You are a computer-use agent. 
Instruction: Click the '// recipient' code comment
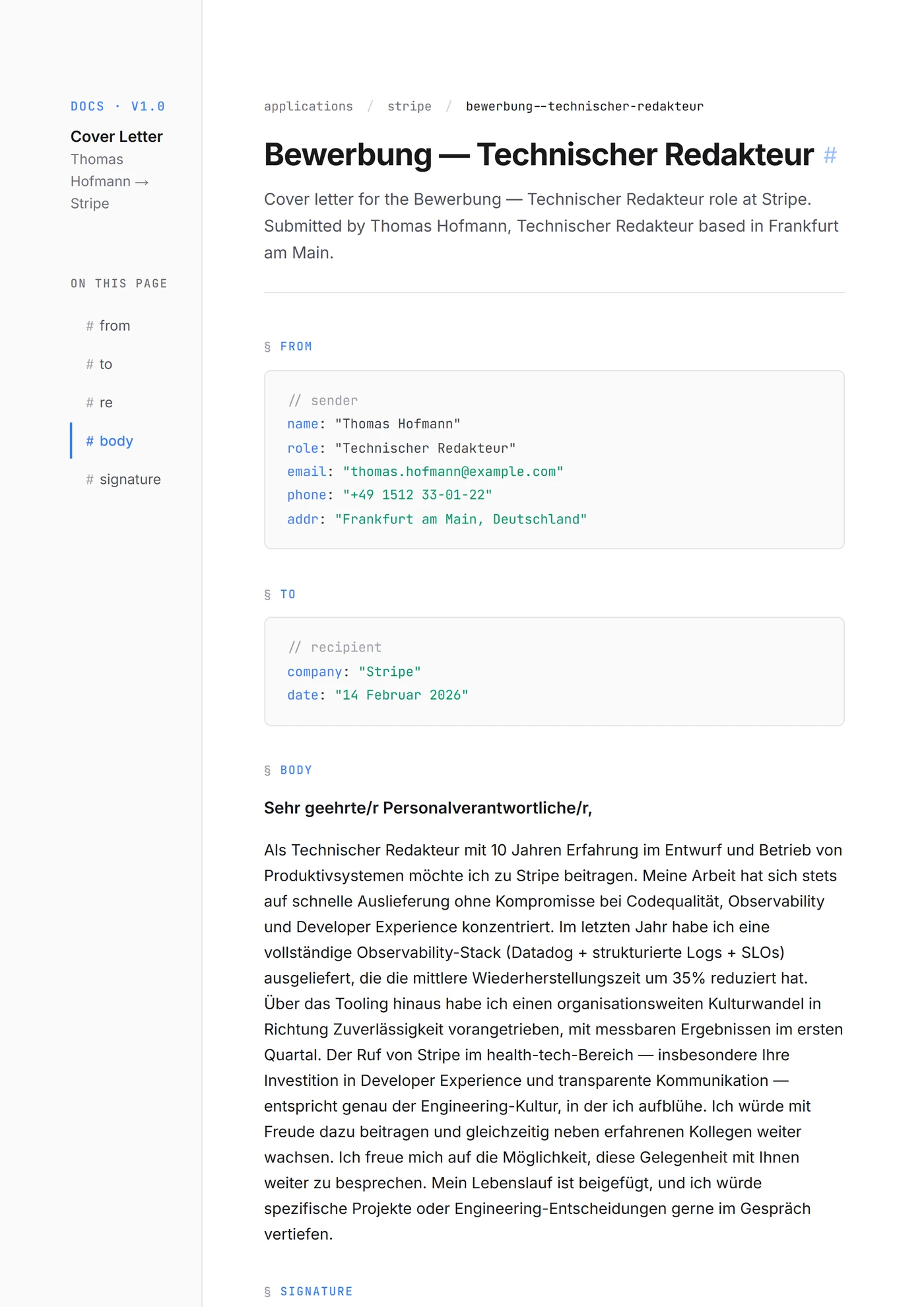click(x=335, y=648)
